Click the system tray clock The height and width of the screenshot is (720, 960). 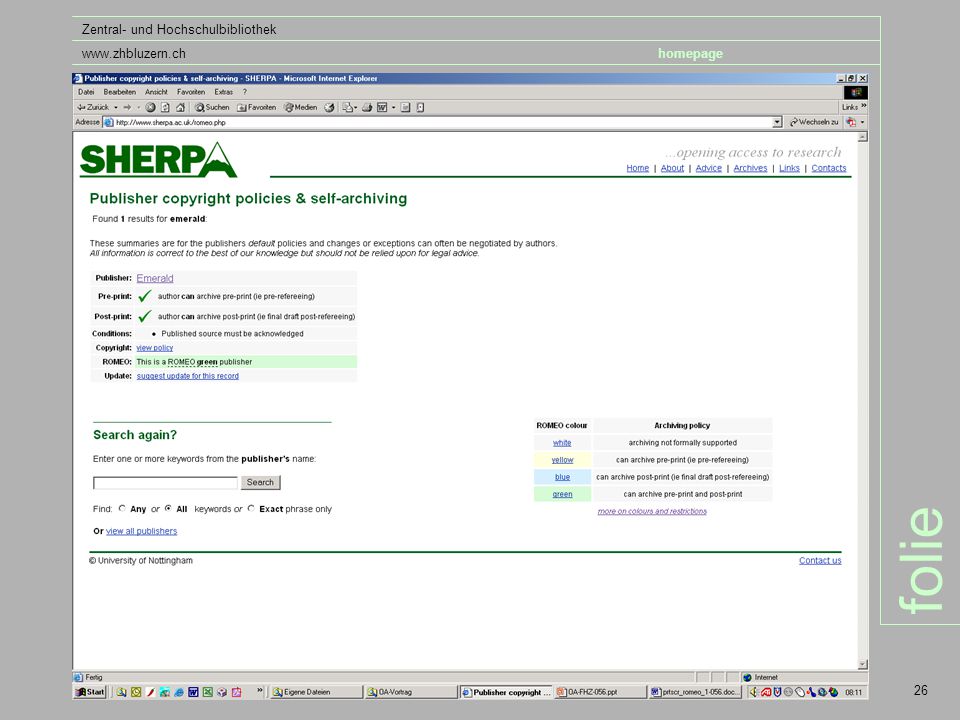[853, 692]
